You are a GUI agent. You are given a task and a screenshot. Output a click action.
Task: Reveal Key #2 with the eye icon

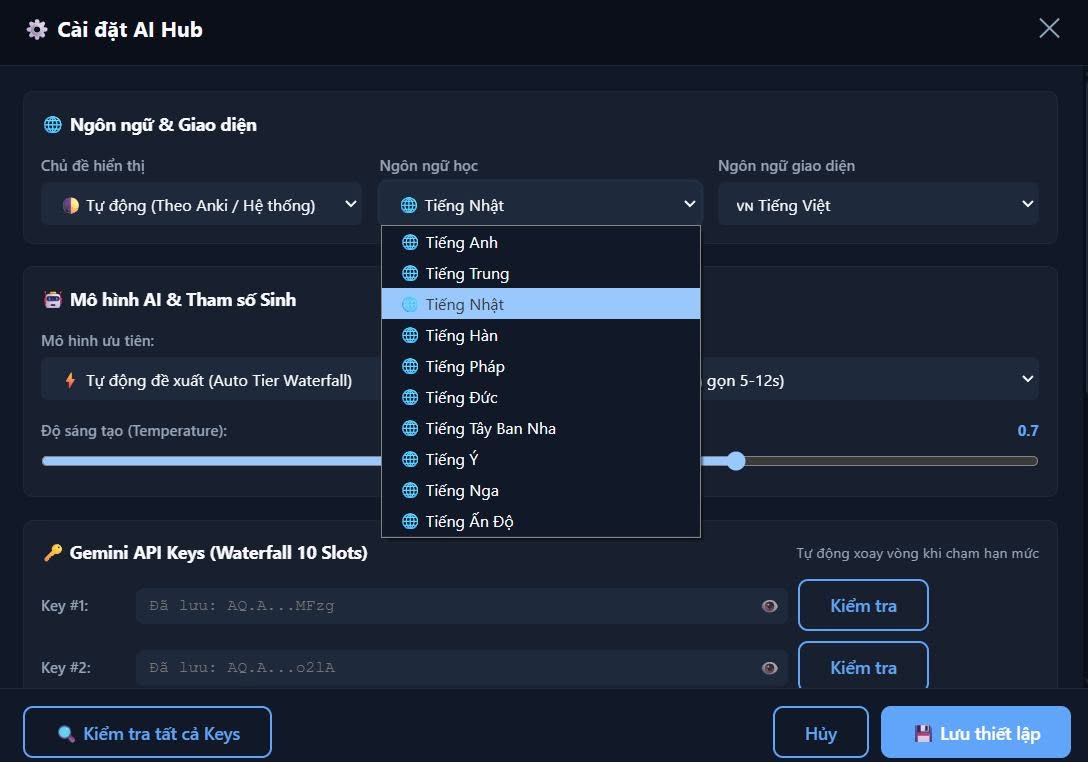click(x=769, y=668)
